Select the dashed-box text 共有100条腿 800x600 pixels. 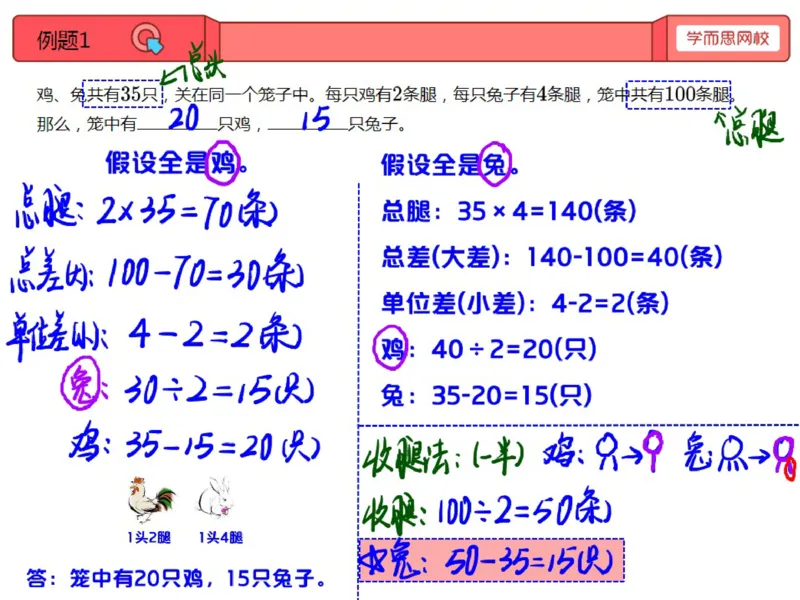point(679,94)
